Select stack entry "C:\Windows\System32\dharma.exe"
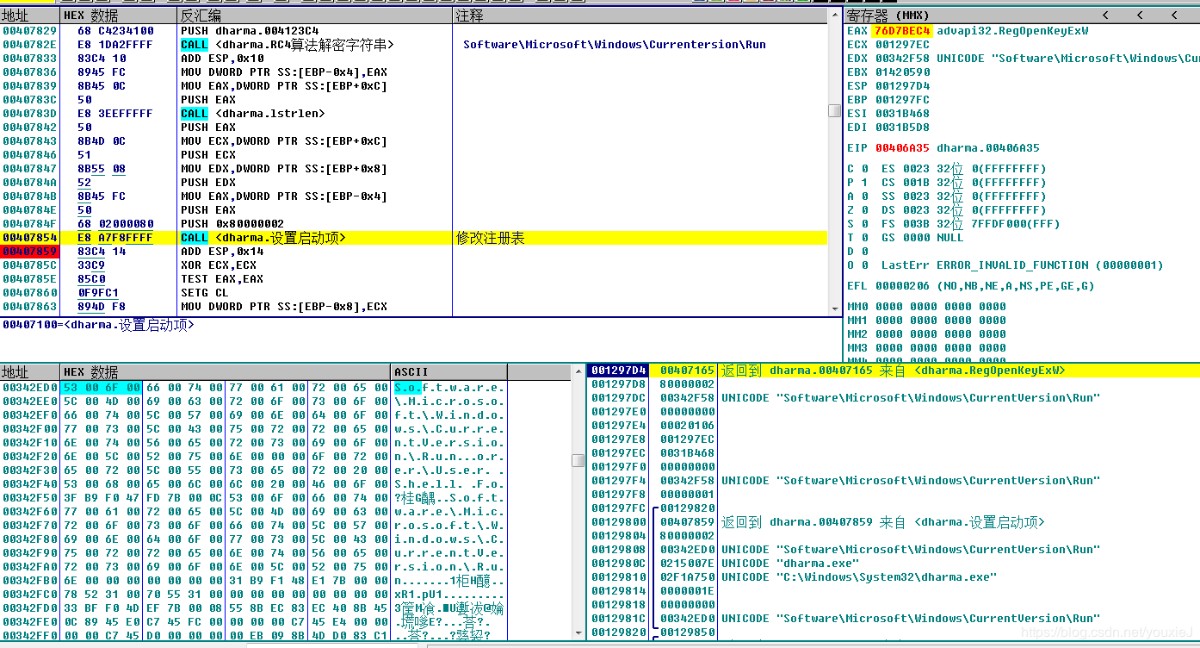The image size is (1200, 648). (x=892, y=577)
